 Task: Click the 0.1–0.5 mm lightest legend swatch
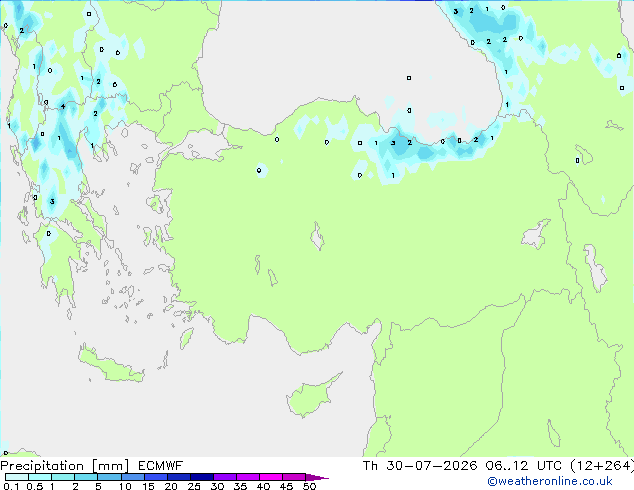[x=17, y=477]
